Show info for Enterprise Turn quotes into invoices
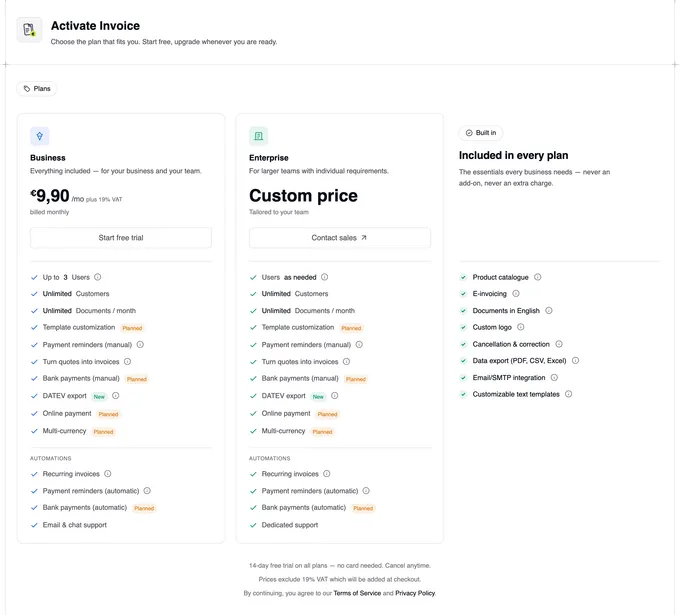 pos(347,361)
